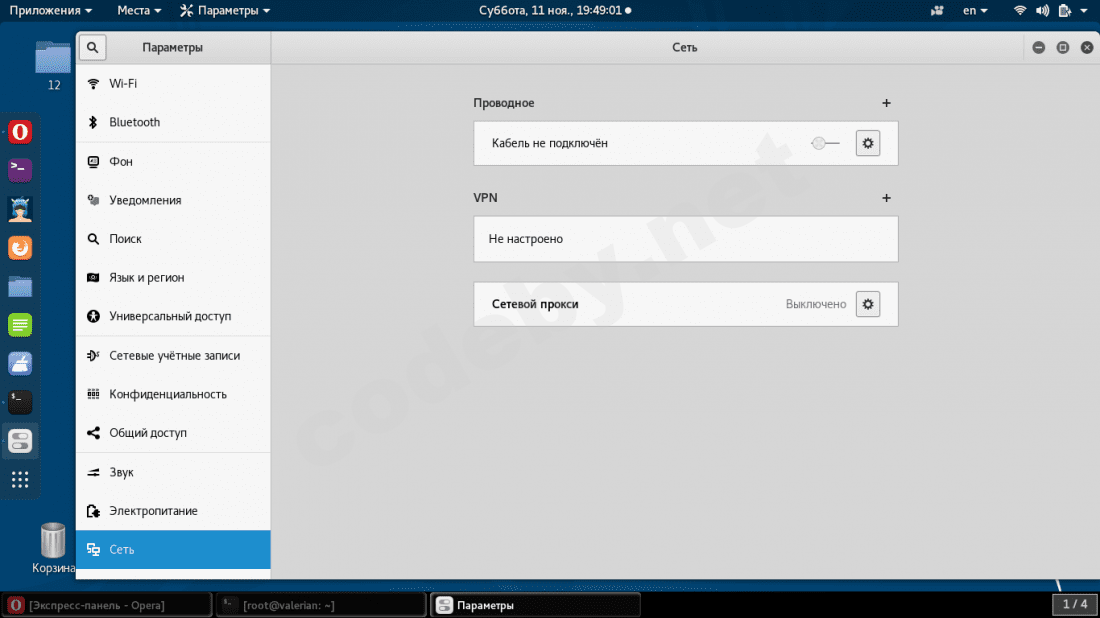Open wired connection gear settings
Screen dimensions: 1100x618
pos(868,143)
